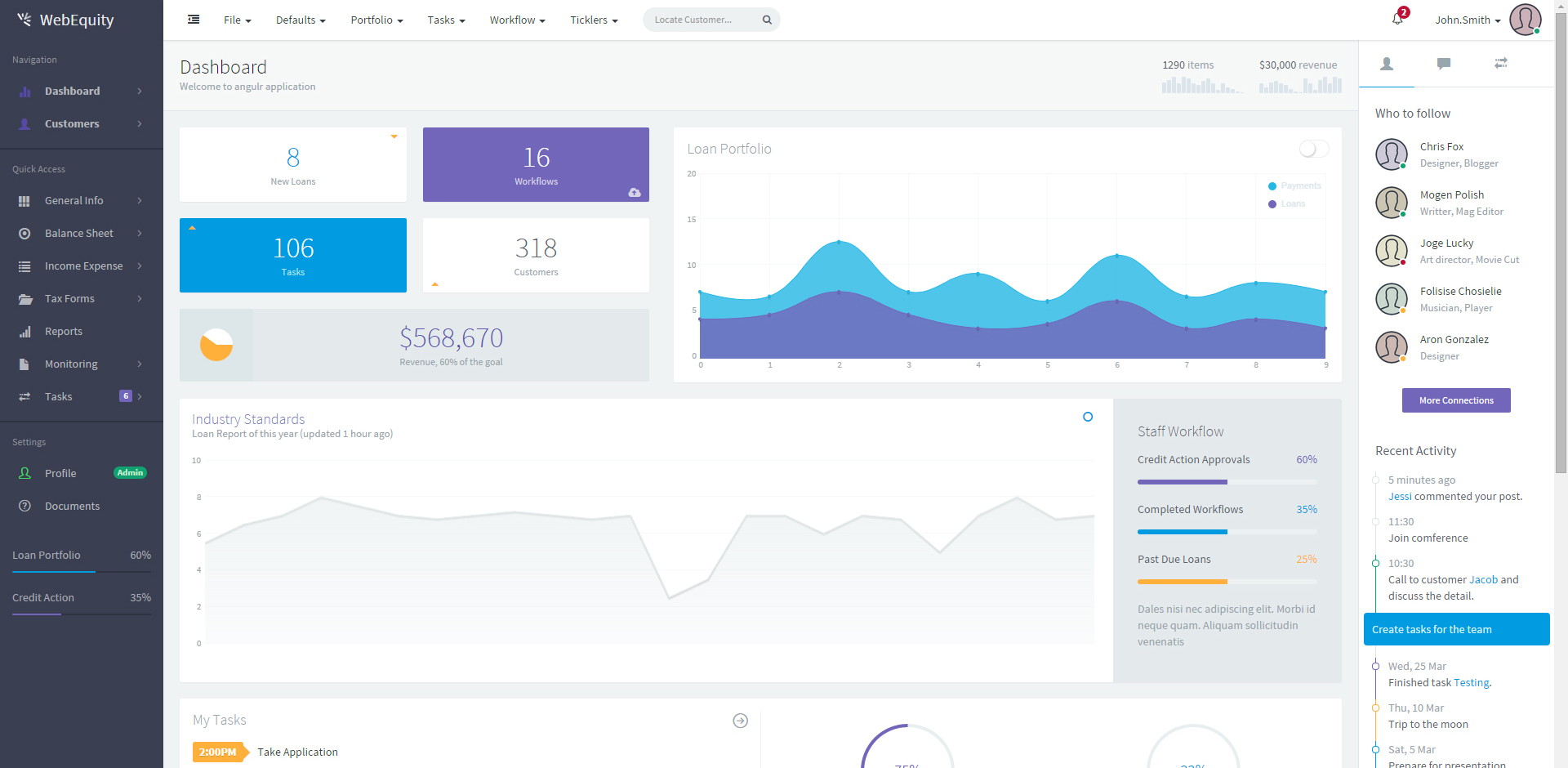Click the Reports bar chart icon in sidebar
This screenshot has height=768, width=1568.
pyautogui.click(x=25, y=332)
